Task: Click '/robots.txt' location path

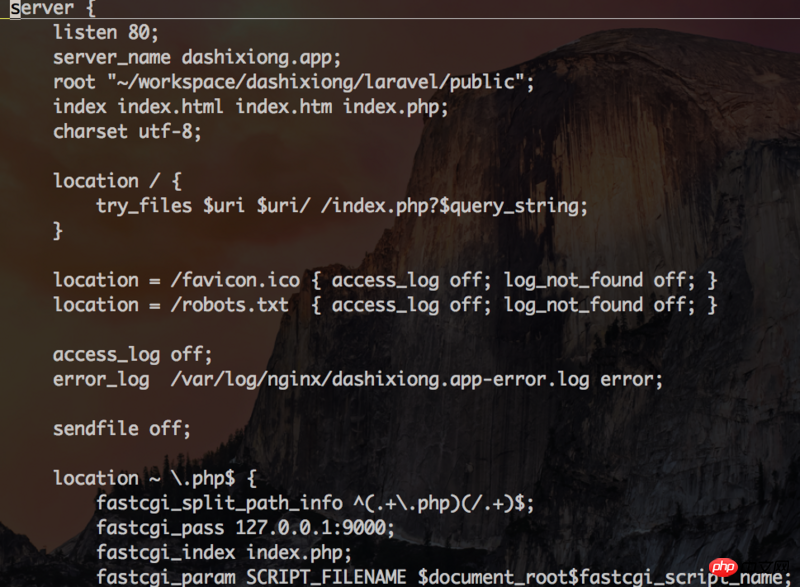Action: (x=230, y=305)
